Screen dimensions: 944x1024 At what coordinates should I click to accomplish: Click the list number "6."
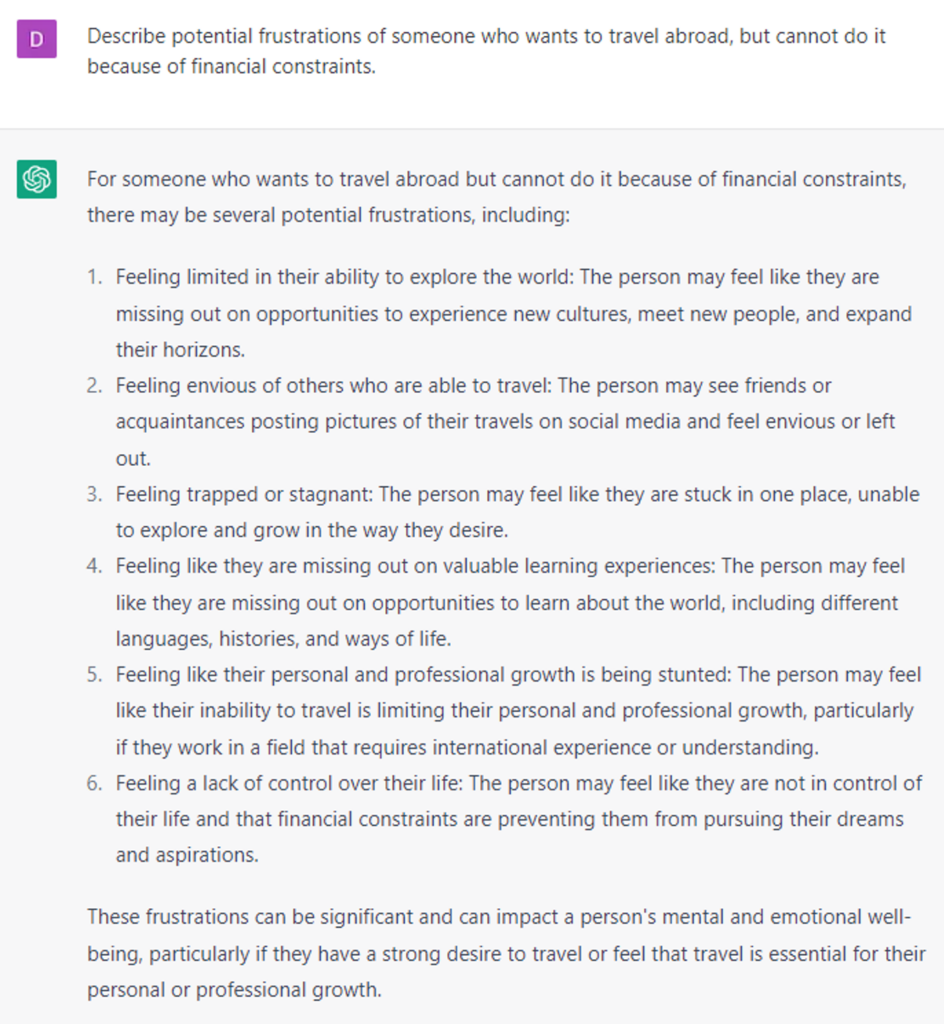(x=94, y=783)
